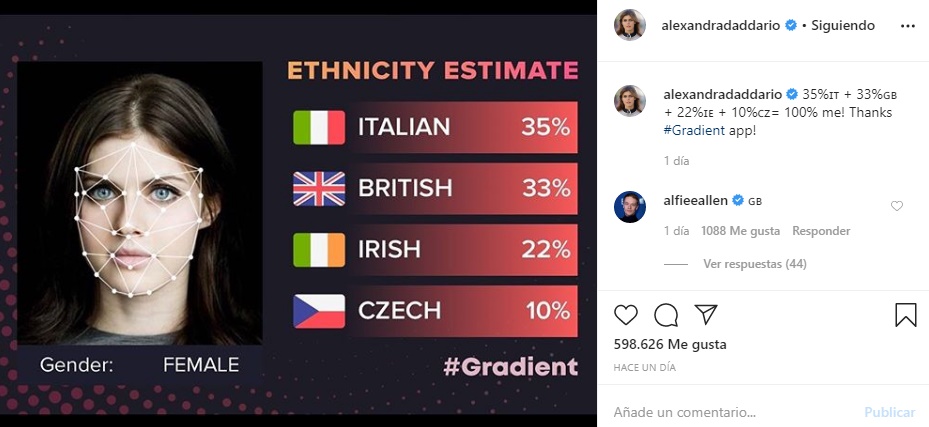Open the caption profile avatar
Screen dimensions: 929x427
pyautogui.click(x=630, y=101)
